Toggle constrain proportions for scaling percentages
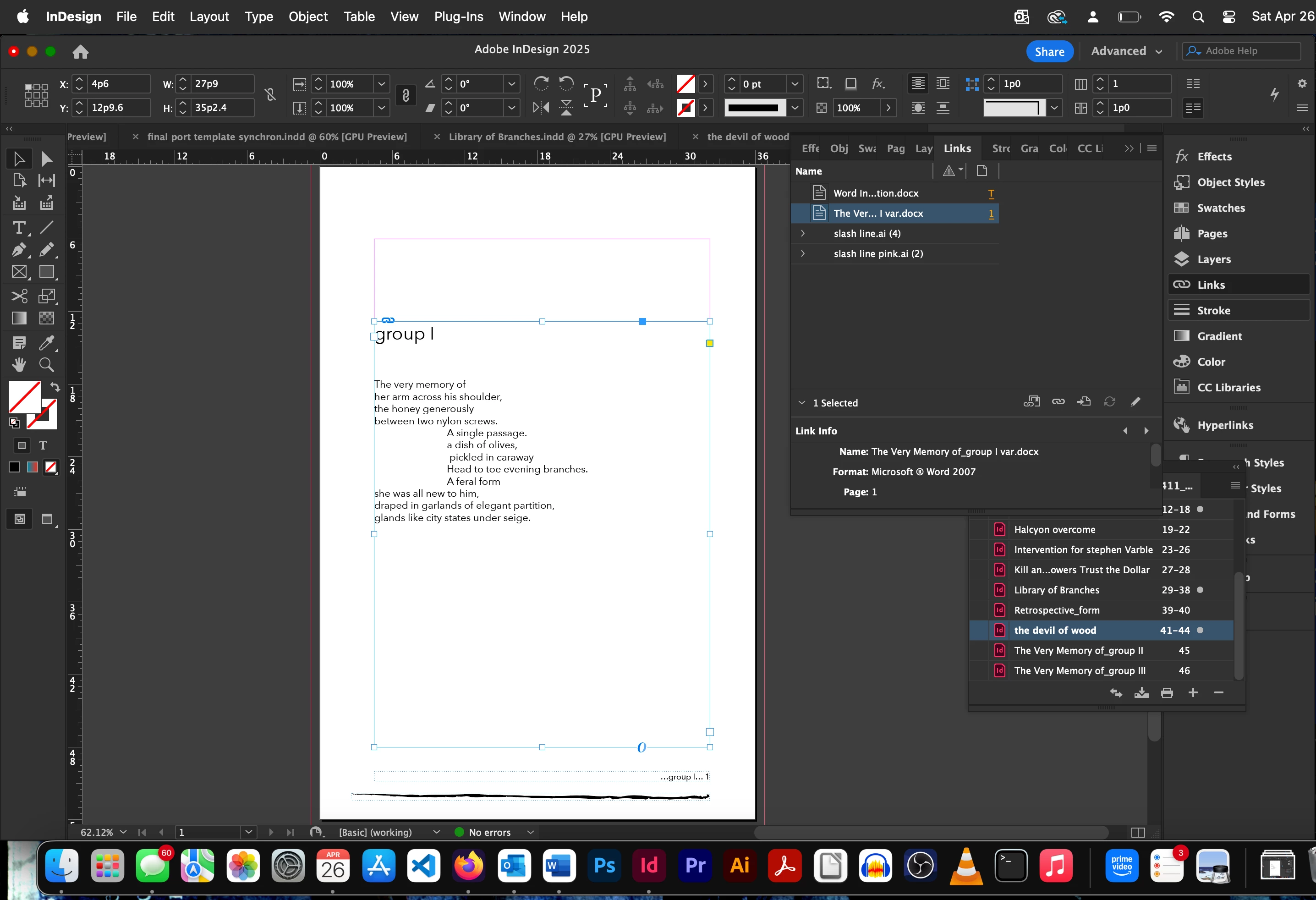The width and height of the screenshot is (1316, 900). (406, 95)
